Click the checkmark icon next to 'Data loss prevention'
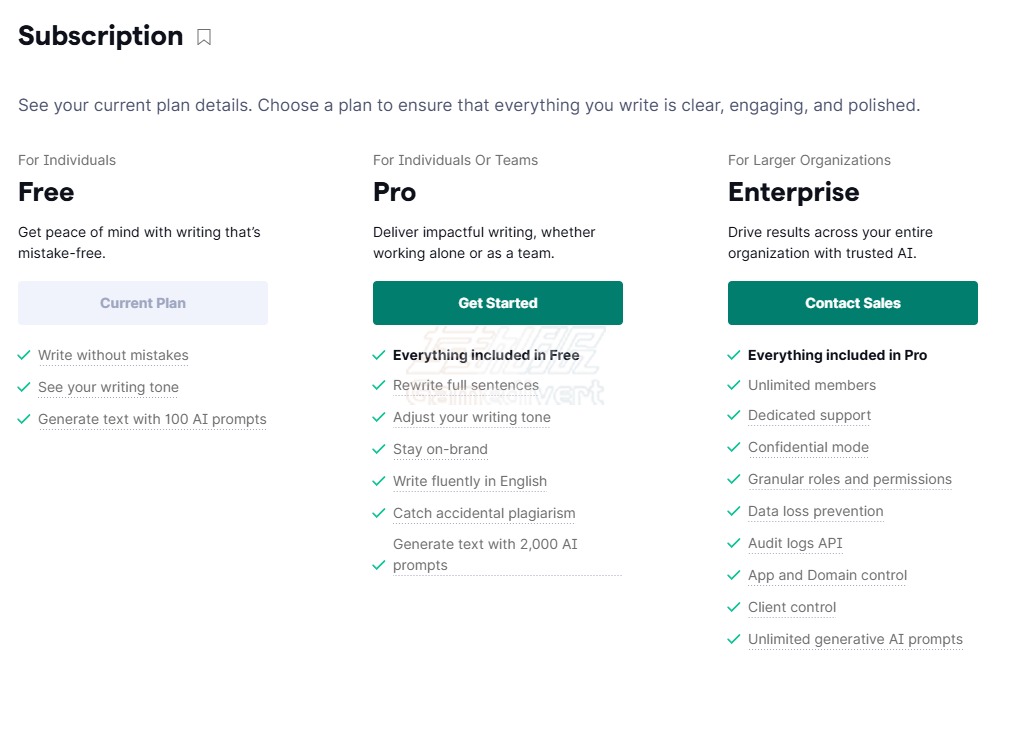 (x=734, y=511)
